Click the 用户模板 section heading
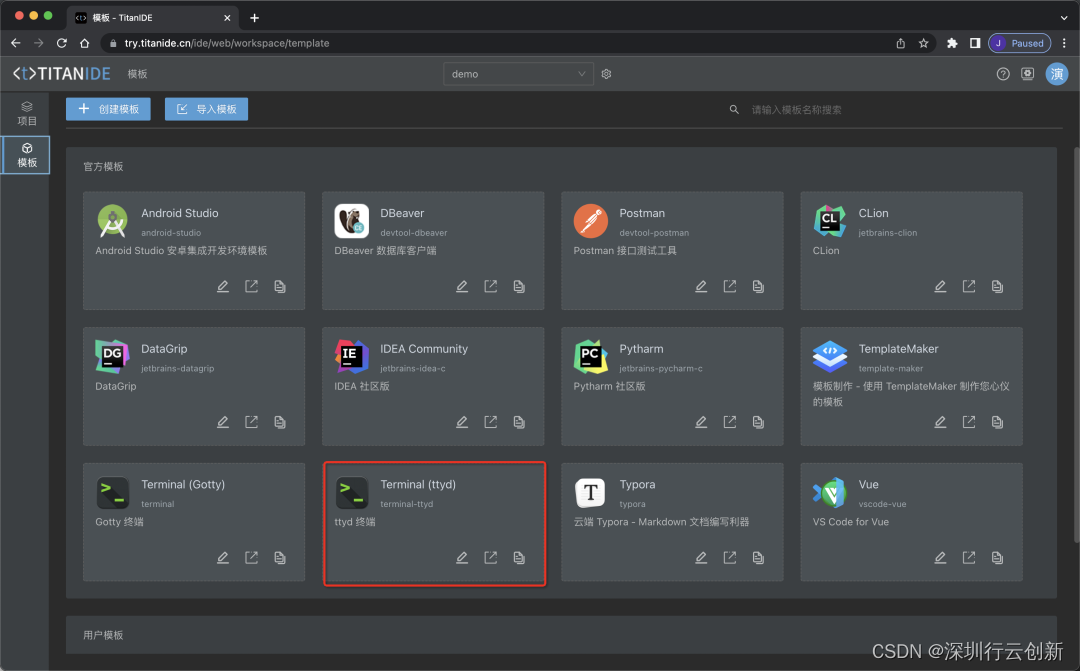1080x671 pixels. point(103,634)
